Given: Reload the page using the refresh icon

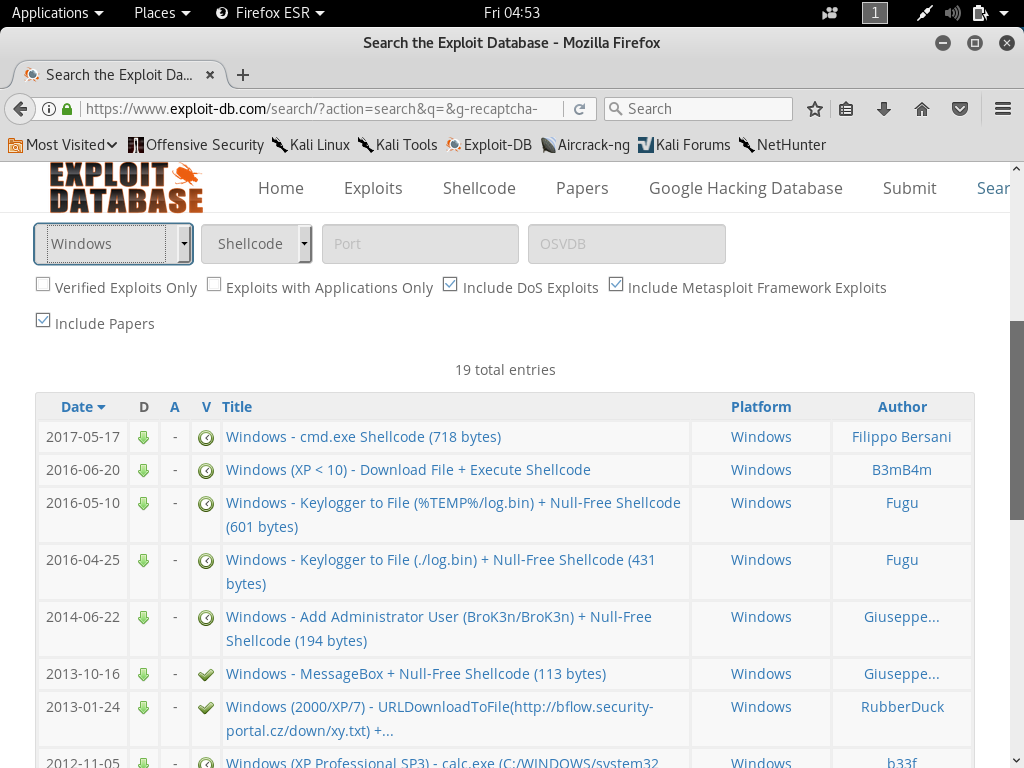Looking at the screenshot, I should (579, 109).
